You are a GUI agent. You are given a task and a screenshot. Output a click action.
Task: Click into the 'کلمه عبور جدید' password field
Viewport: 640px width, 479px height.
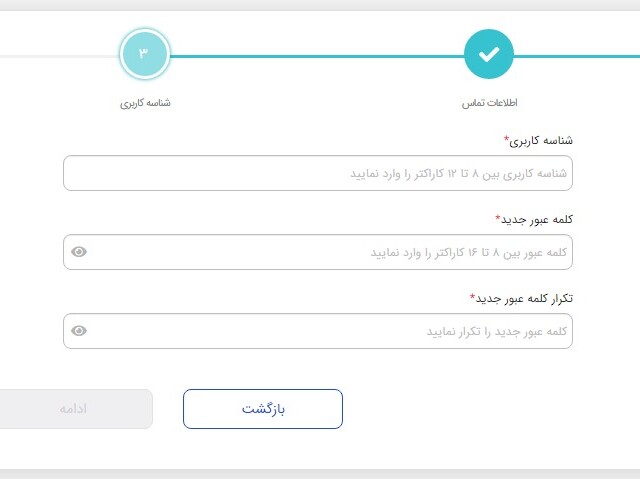tap(330, 252)
